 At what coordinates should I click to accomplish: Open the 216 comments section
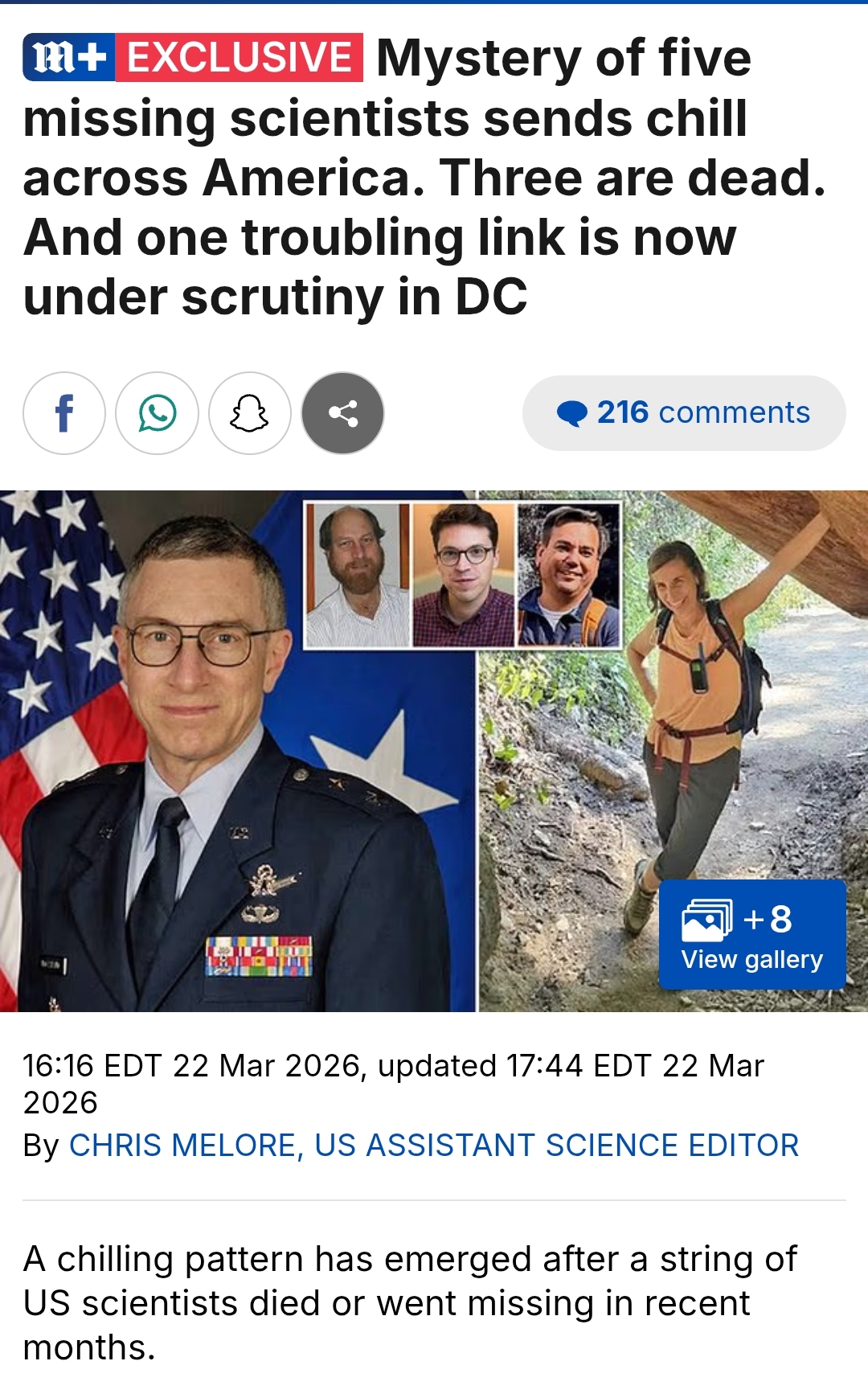click(x=684, y=413)
